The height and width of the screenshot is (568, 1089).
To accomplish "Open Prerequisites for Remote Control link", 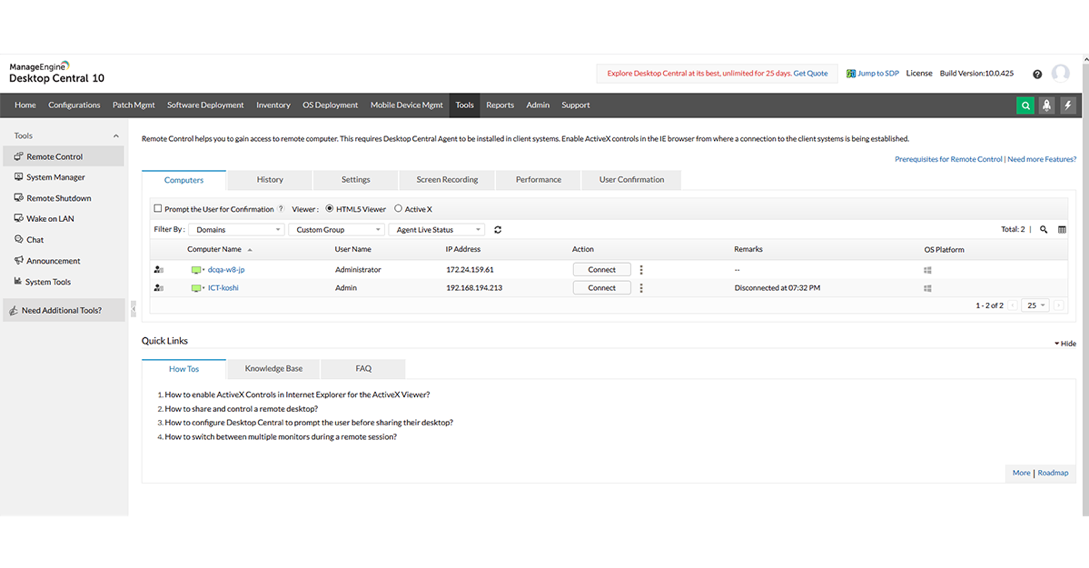I will [948, 159].
